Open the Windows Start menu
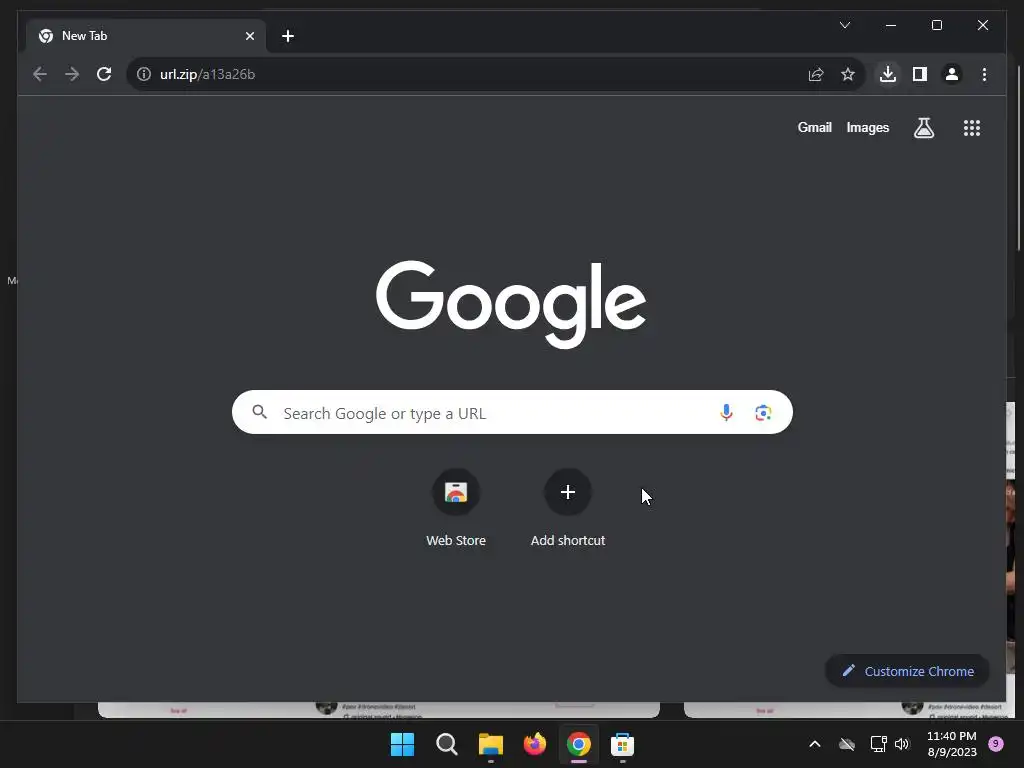1024x768 pixels. tap(402, 744)
